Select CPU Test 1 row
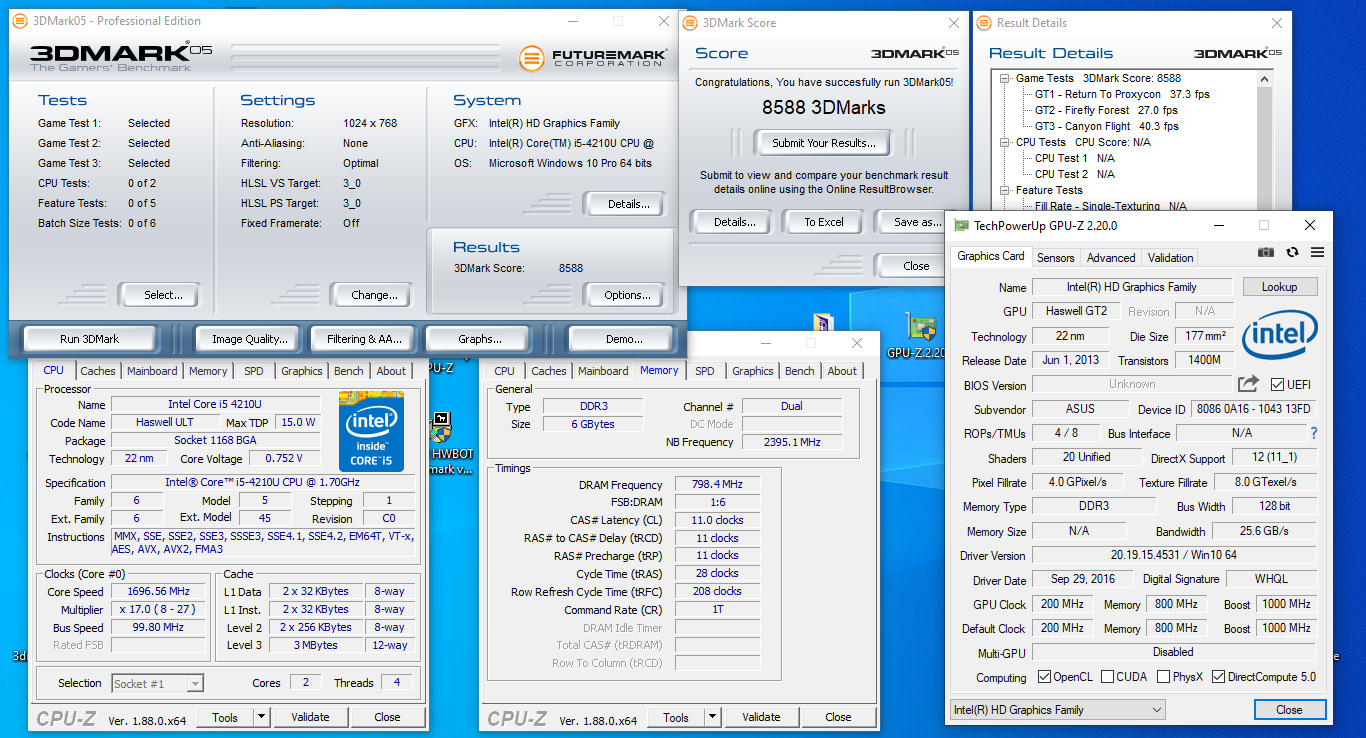 pyautogui.click(x=1074, y=158)
